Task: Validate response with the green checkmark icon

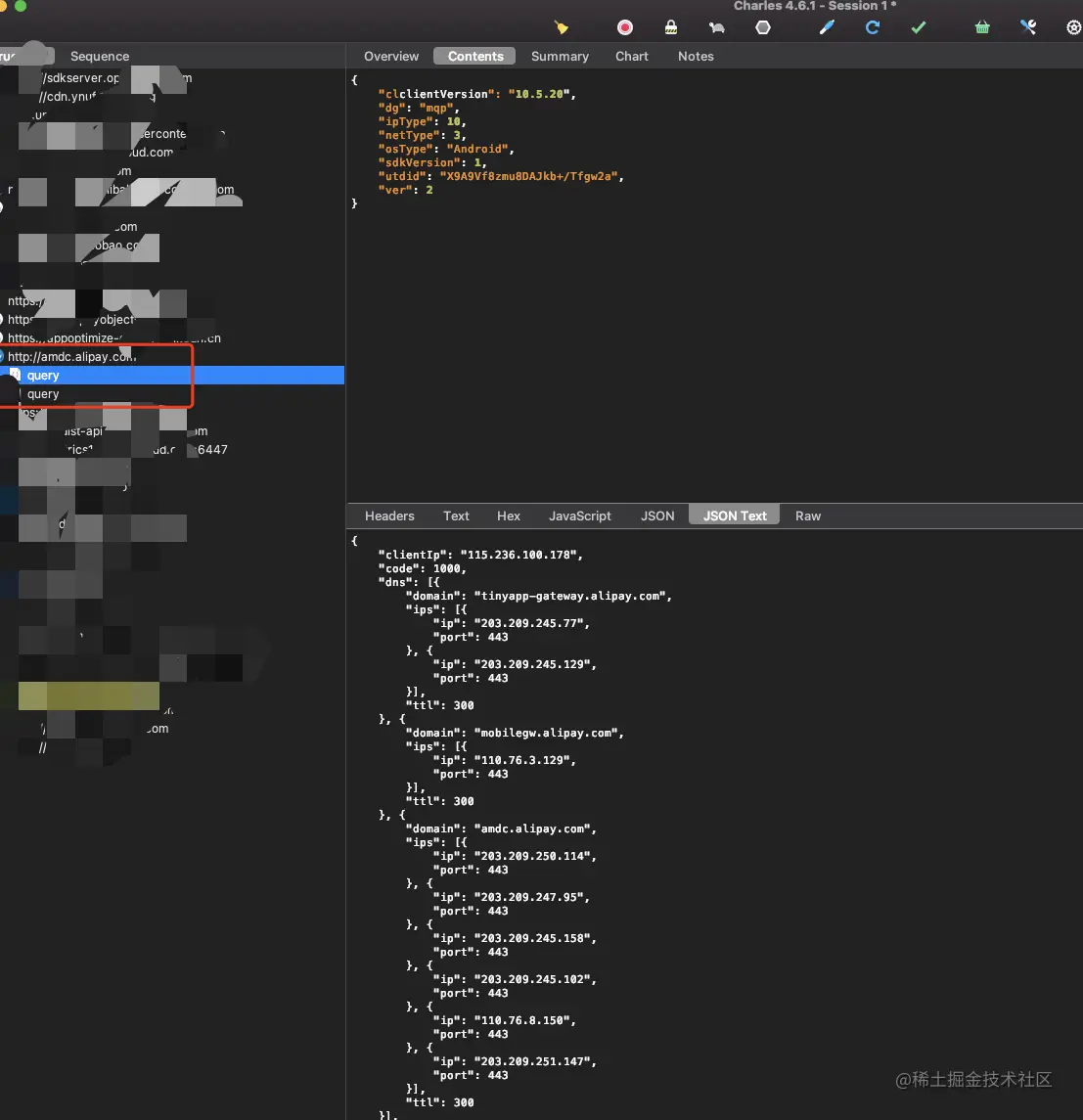Action: pyautogui.click(x=919, y=27)
